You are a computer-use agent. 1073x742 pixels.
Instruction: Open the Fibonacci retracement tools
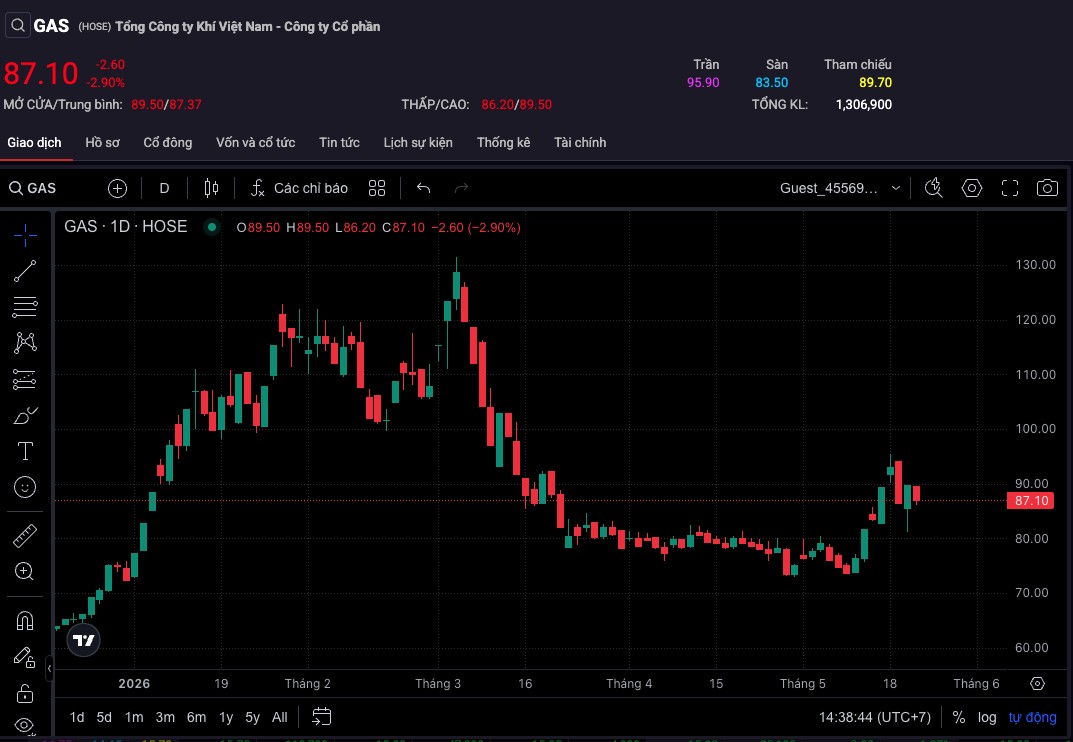pos(25,307)
